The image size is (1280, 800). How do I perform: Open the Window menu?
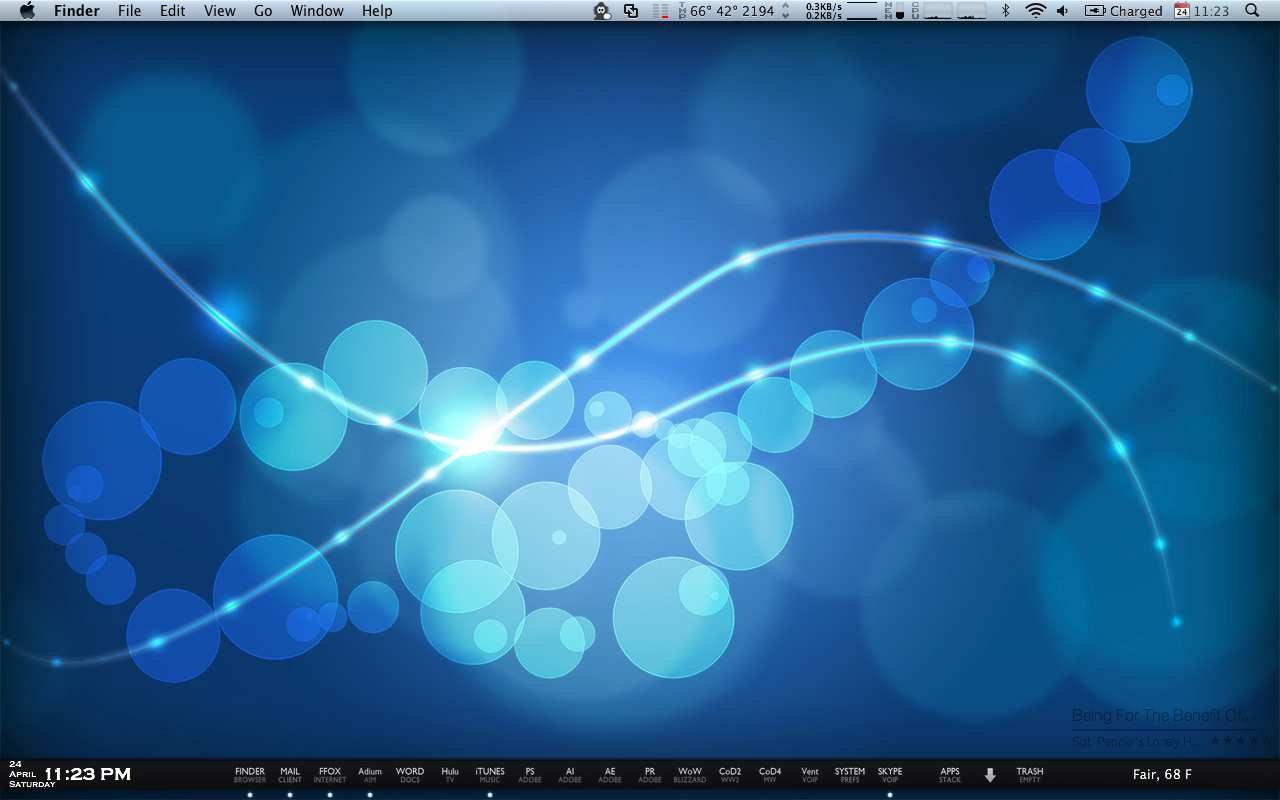pos(317,11)
